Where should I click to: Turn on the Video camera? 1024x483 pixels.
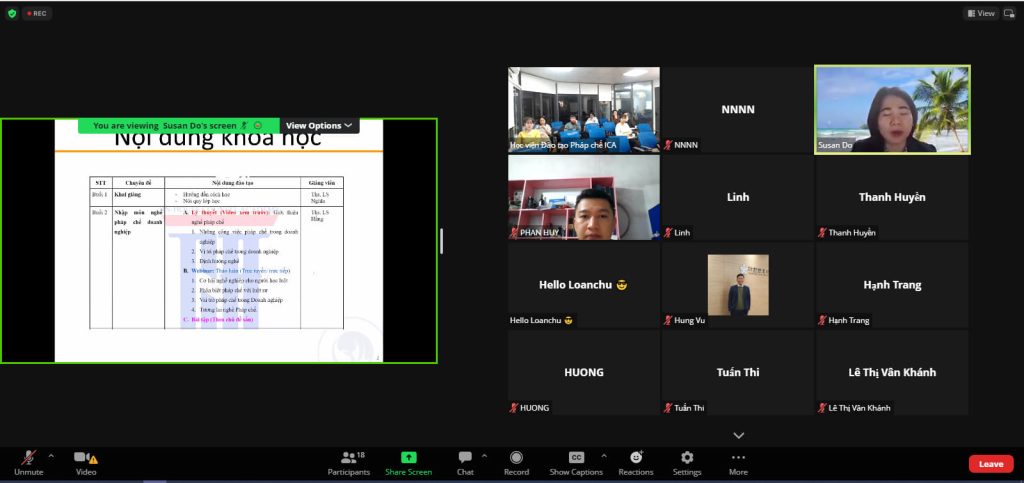pos(85,458)
